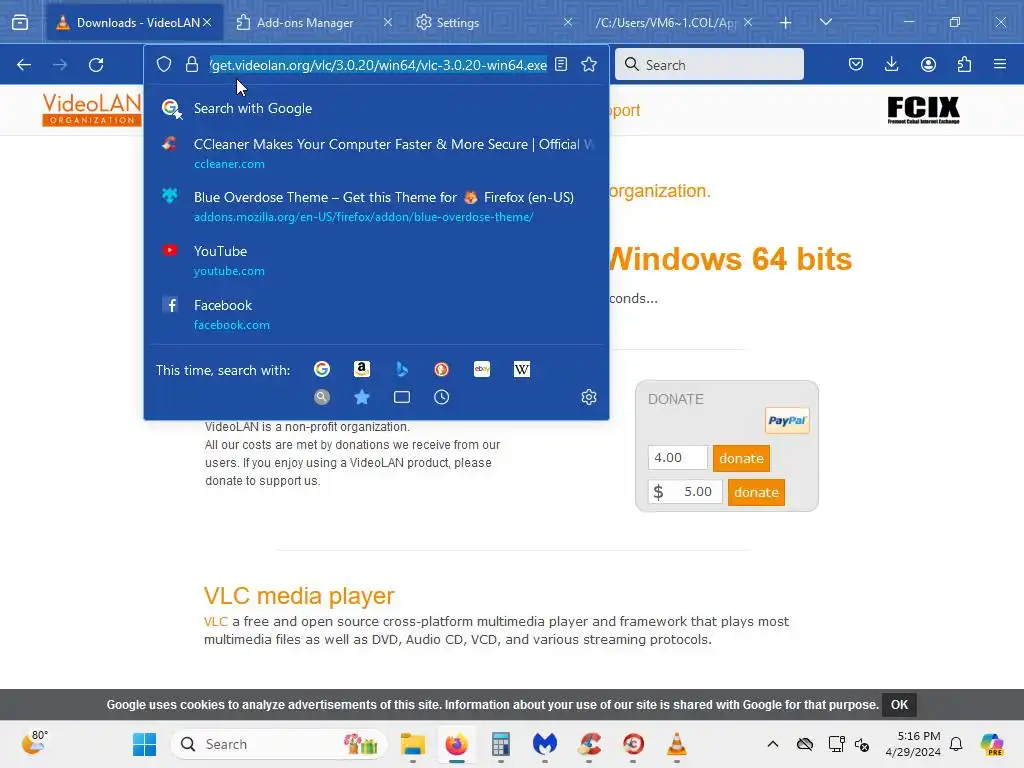Go back with the back arrow

click(x=24, y=65)
